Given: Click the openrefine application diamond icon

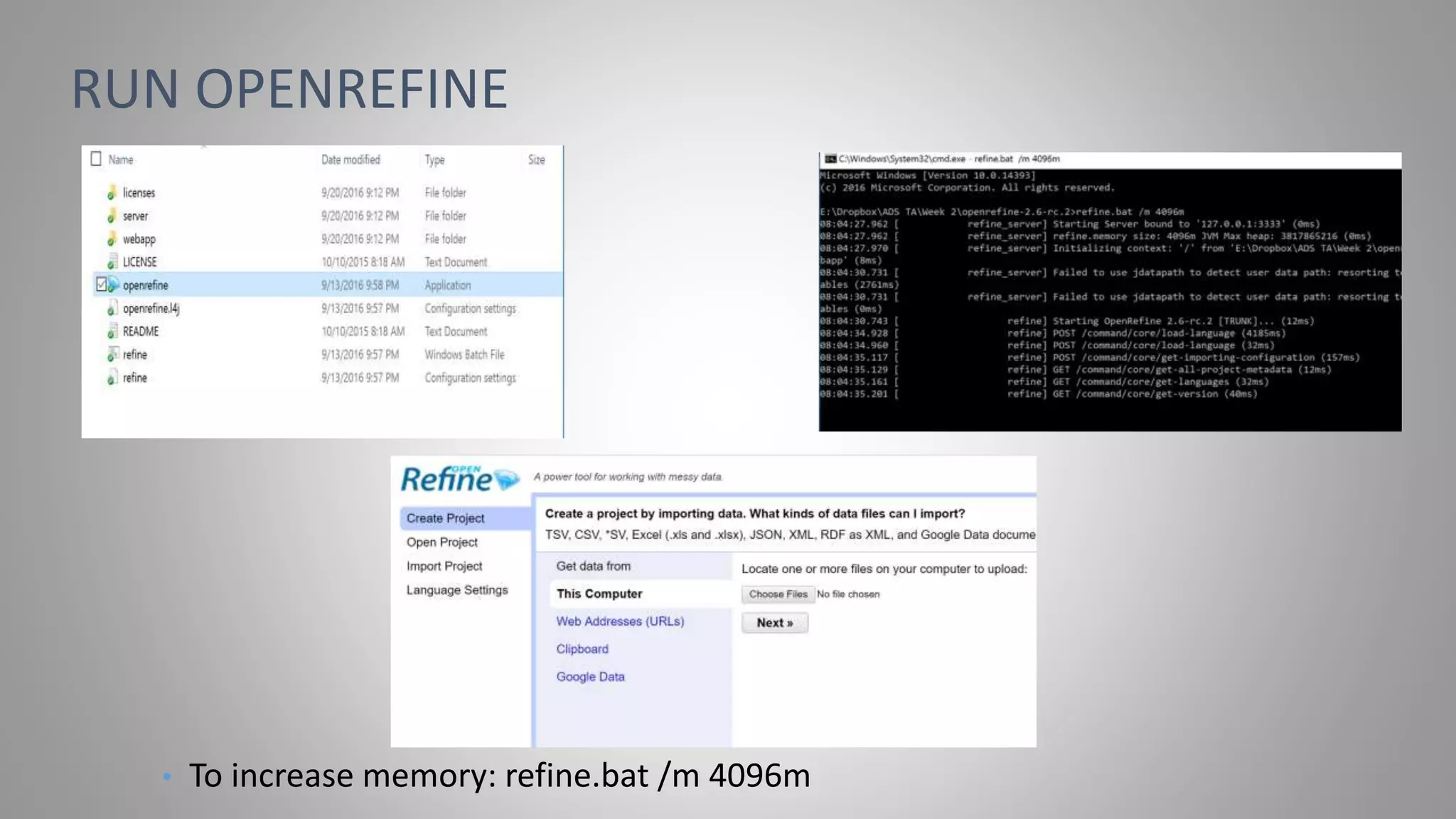Looking at the screenshot, I should click(113, 285).
